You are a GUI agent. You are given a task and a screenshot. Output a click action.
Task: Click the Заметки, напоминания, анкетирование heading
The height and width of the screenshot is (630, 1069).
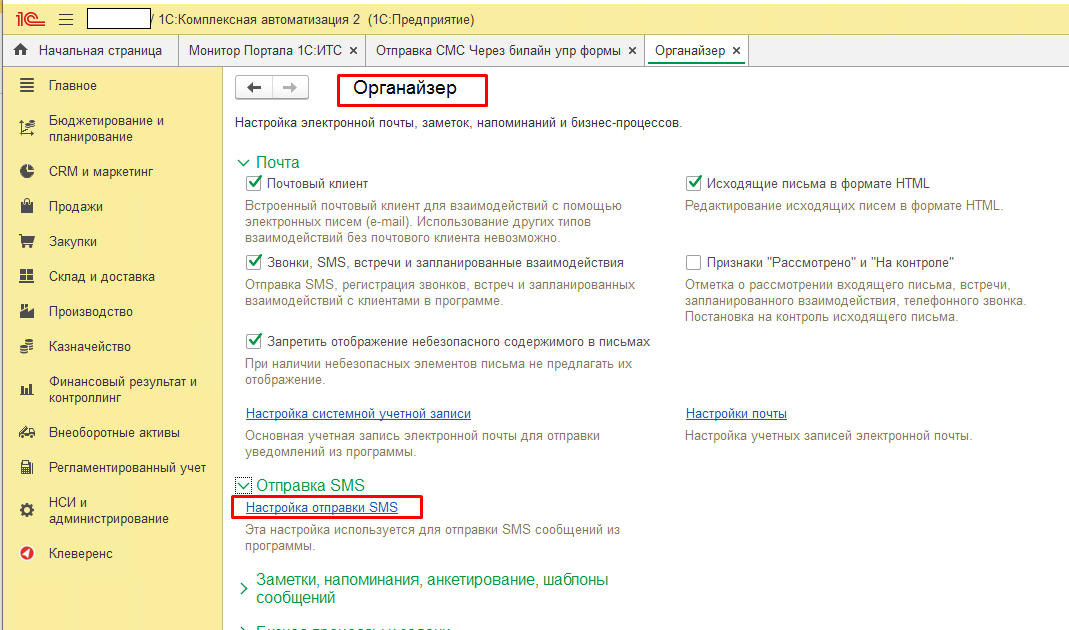pos(432,588)
